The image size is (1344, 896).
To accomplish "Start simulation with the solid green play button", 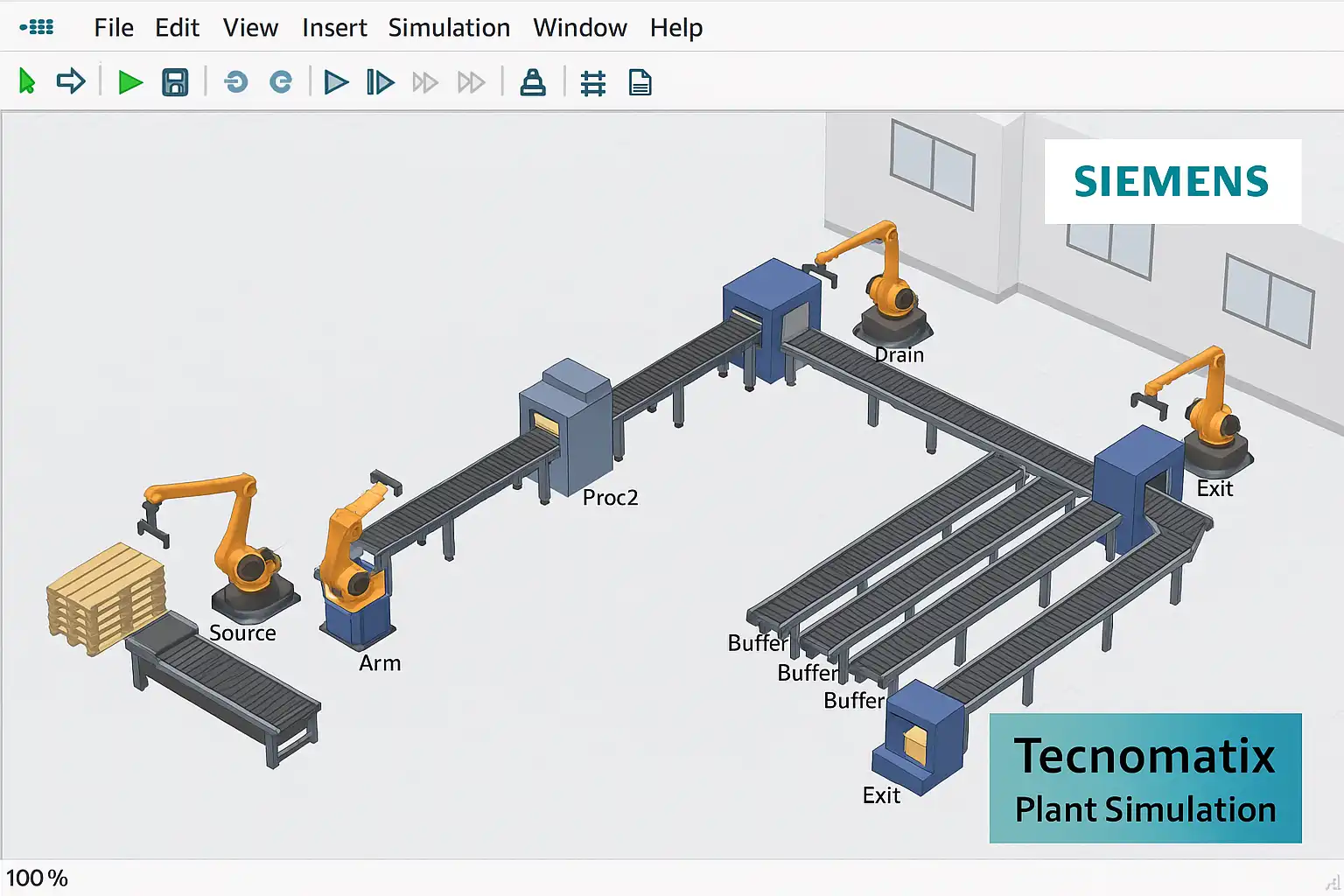I will click(x=130, y=82).
